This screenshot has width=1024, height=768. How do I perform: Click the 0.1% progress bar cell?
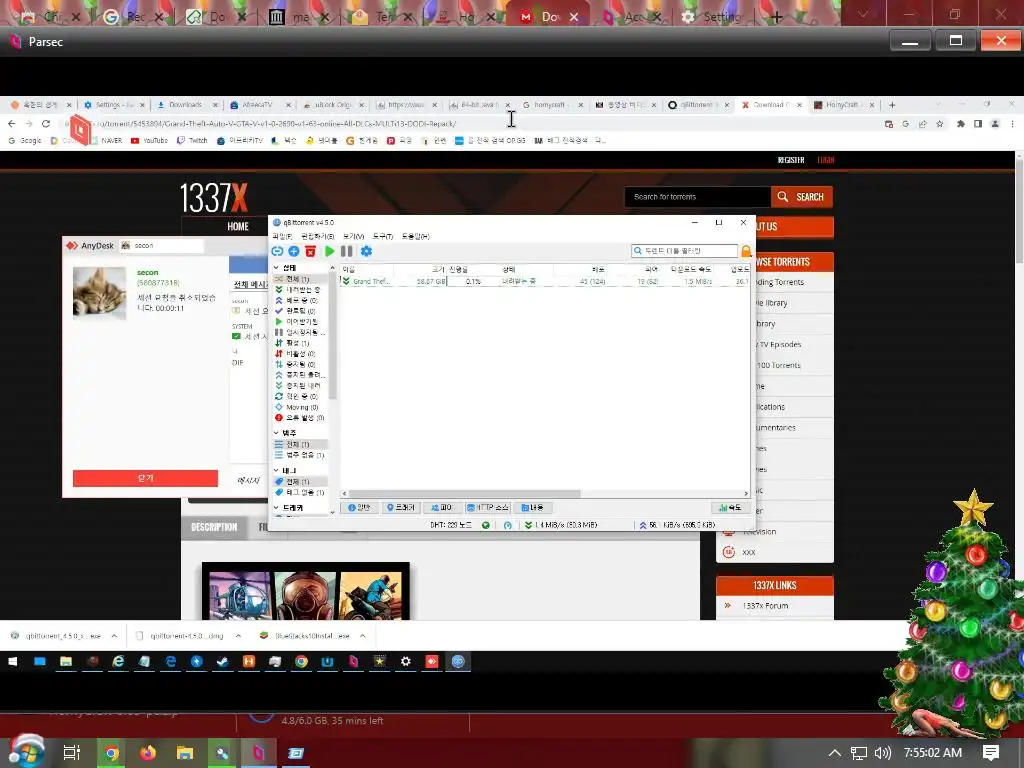pos(473,281)
